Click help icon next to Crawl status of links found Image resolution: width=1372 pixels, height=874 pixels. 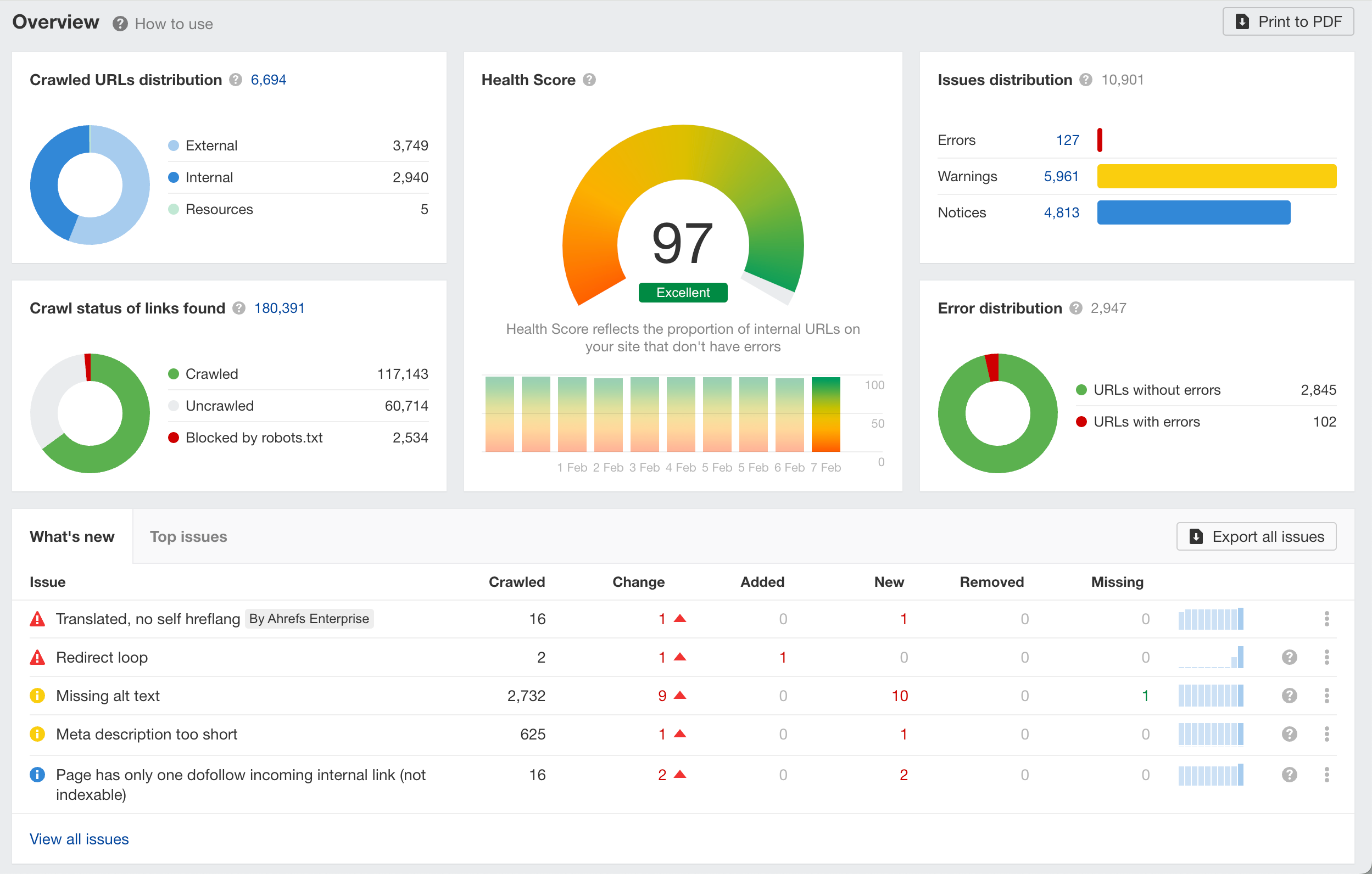click(239, 308)
